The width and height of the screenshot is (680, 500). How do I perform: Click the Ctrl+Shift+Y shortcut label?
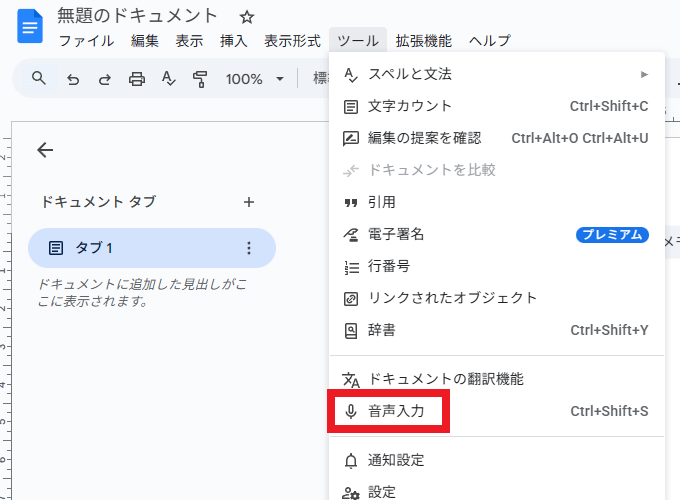point(609,330)
